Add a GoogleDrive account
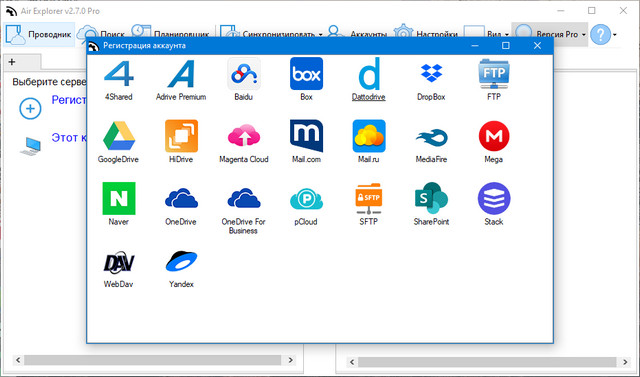The height and width of the screenshot is (377, 640). pyautogui.click(x=118, y=136)
